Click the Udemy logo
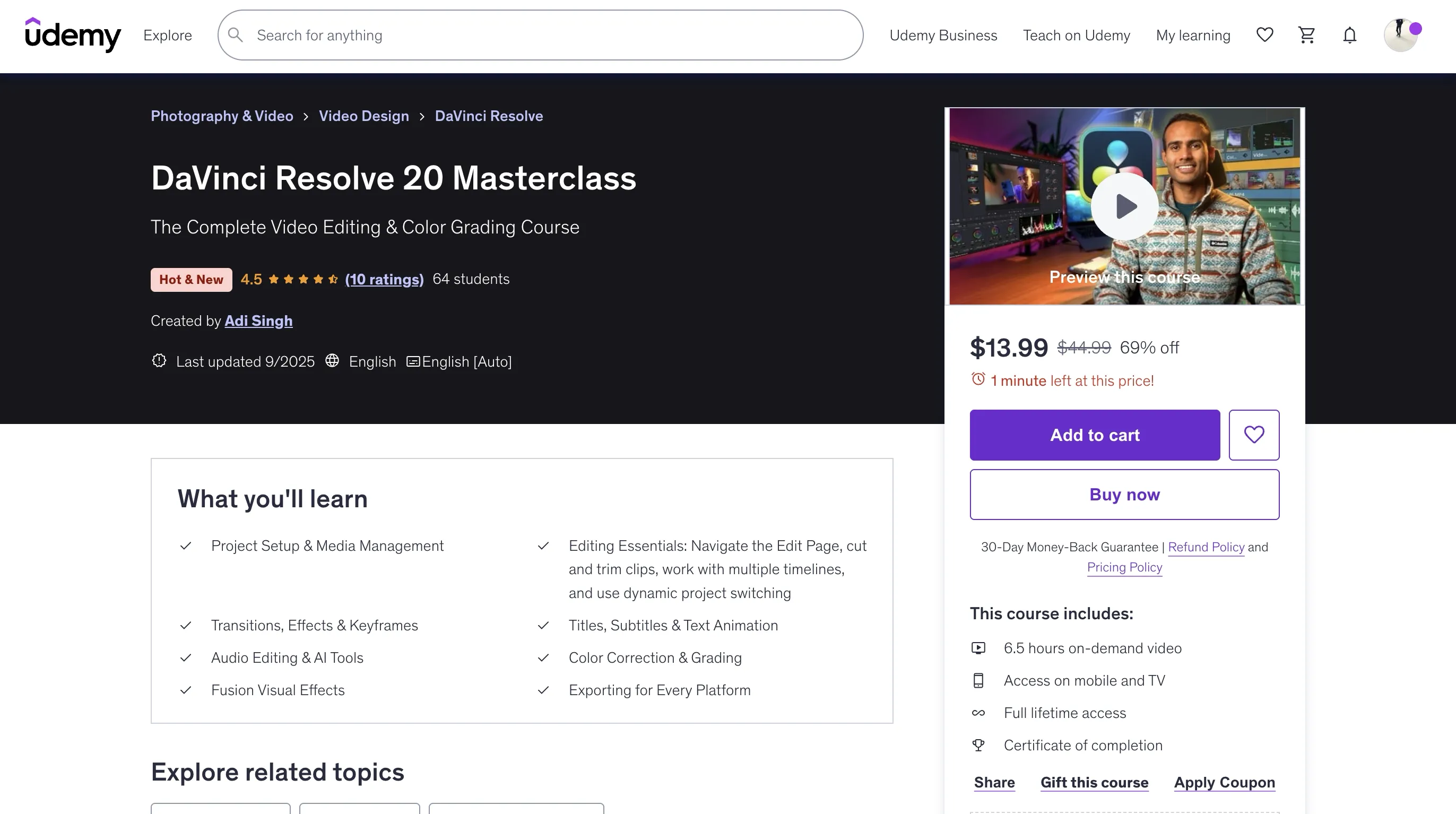 pos(73,35)
